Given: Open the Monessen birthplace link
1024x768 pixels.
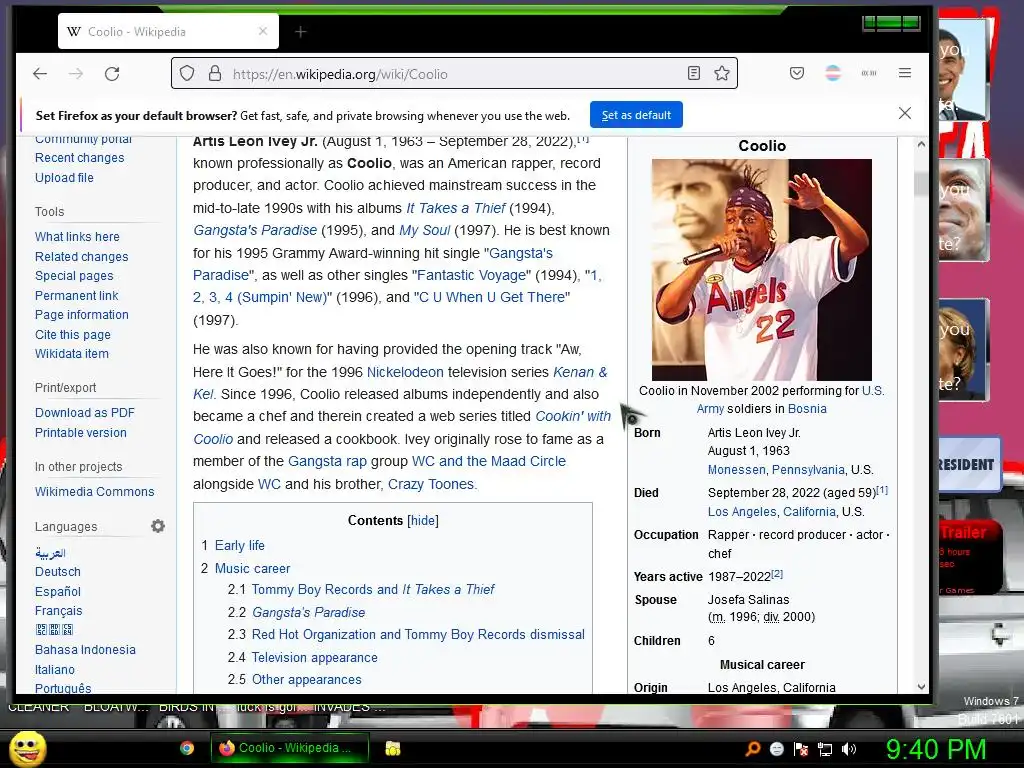Looking at the screenshot, I should [737, 470].
